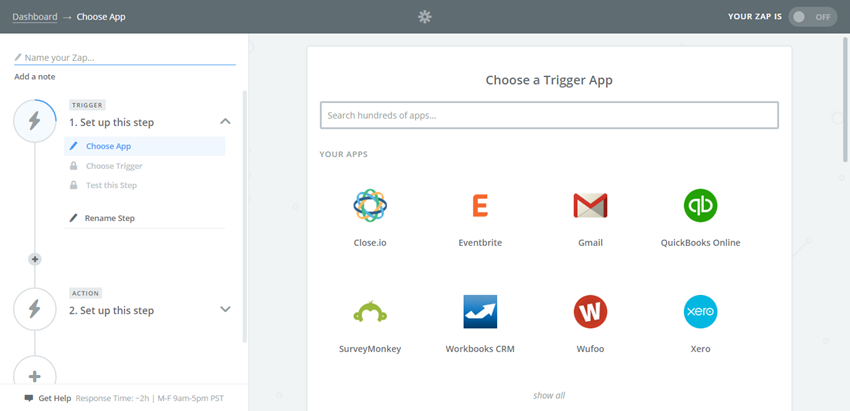The image size is (850, 411).
Task: Click the Response Time text in footer
Action: click(x=150, y=399)
